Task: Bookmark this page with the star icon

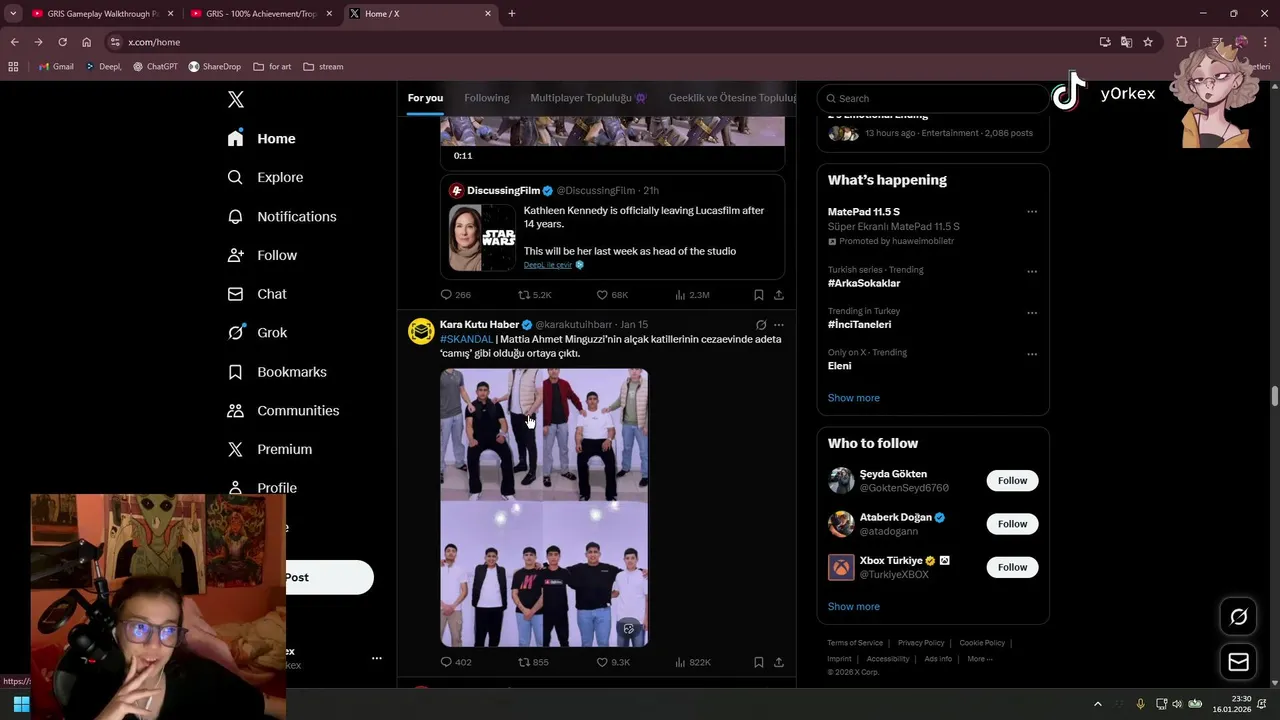Action: click(1148, 42)
